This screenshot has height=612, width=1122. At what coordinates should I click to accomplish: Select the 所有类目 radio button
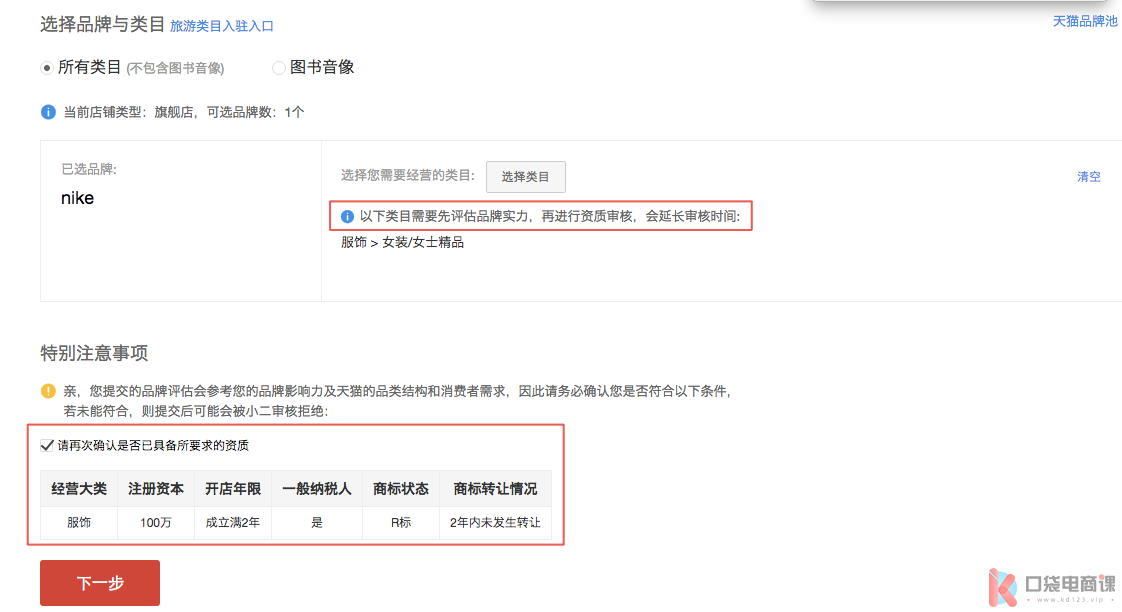click(x=47, y=68)
